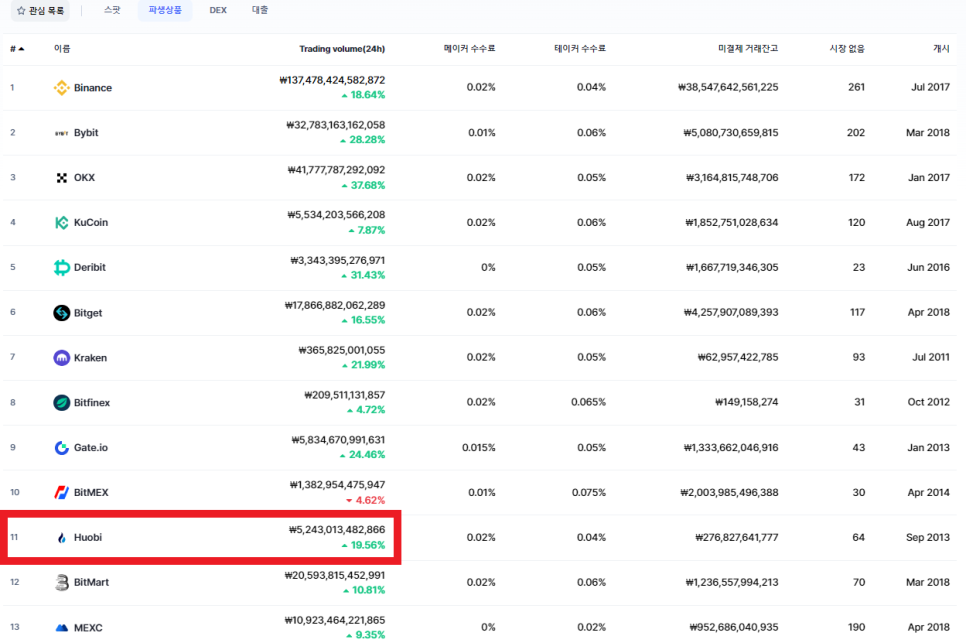Click the Bybit logo icon
The image size is (966, 643).
click(x=63, y=132)
